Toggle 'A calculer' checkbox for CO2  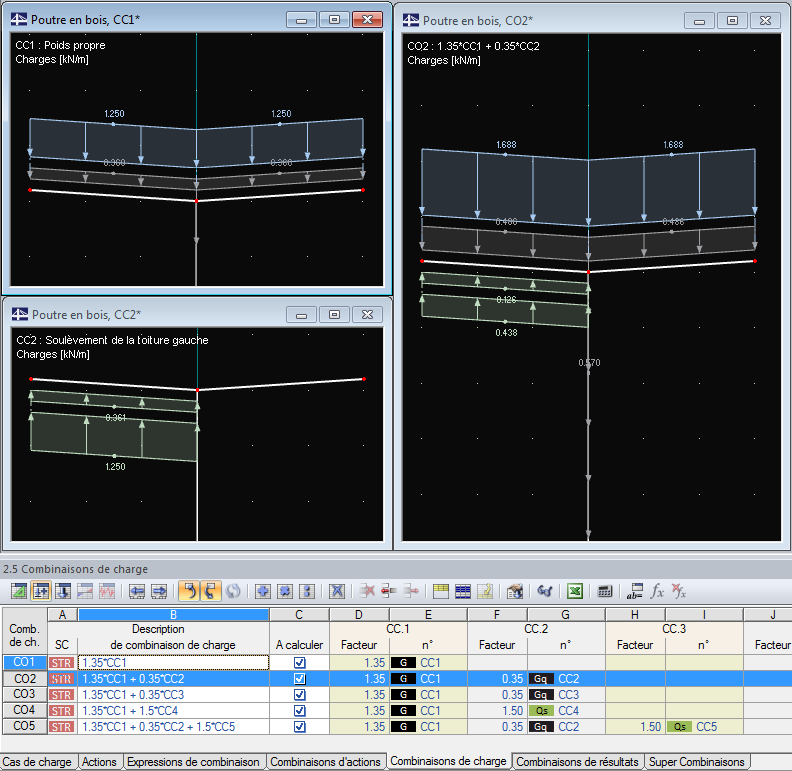coord(300,679)
